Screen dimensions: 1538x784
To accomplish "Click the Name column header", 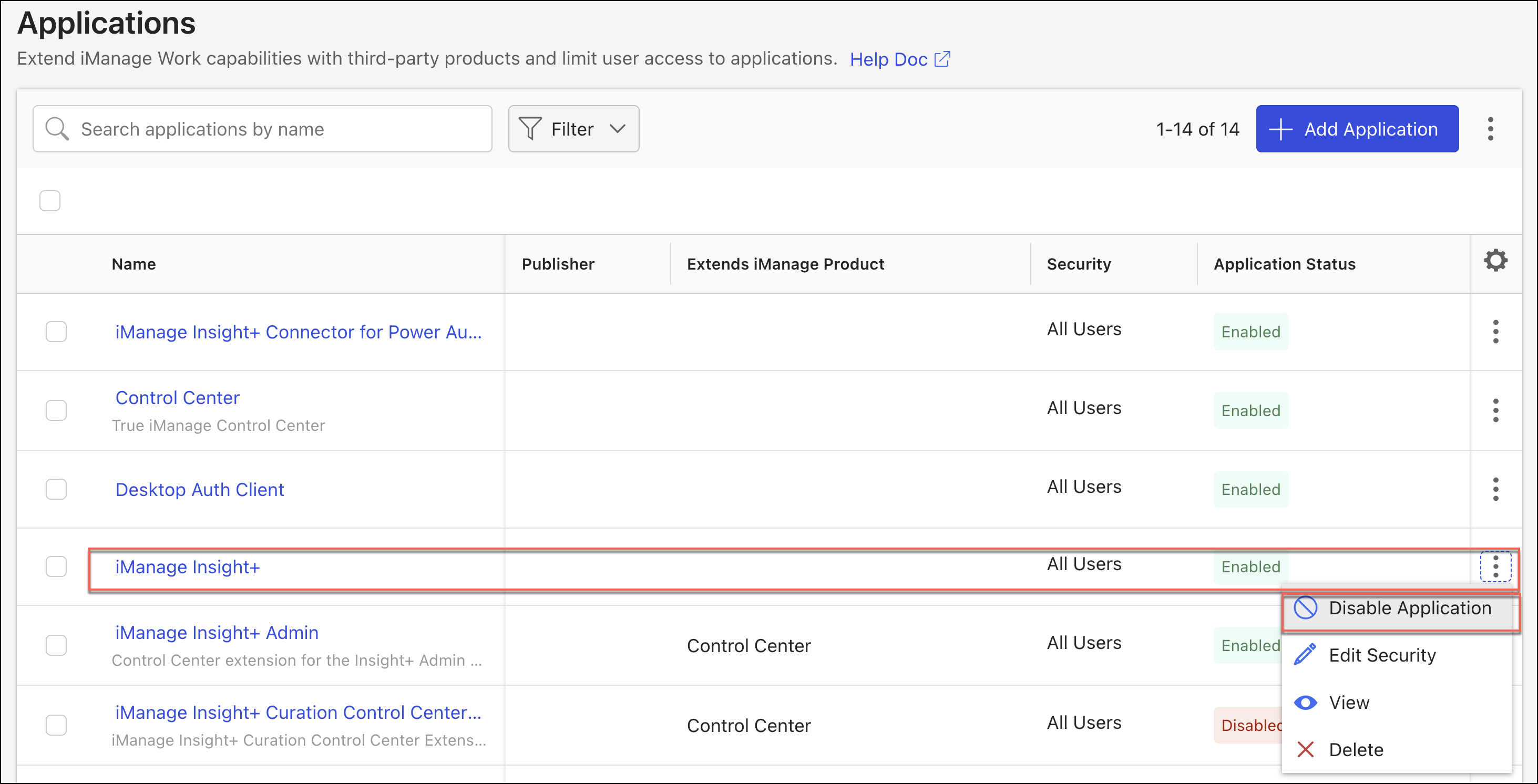I will 133,264.
